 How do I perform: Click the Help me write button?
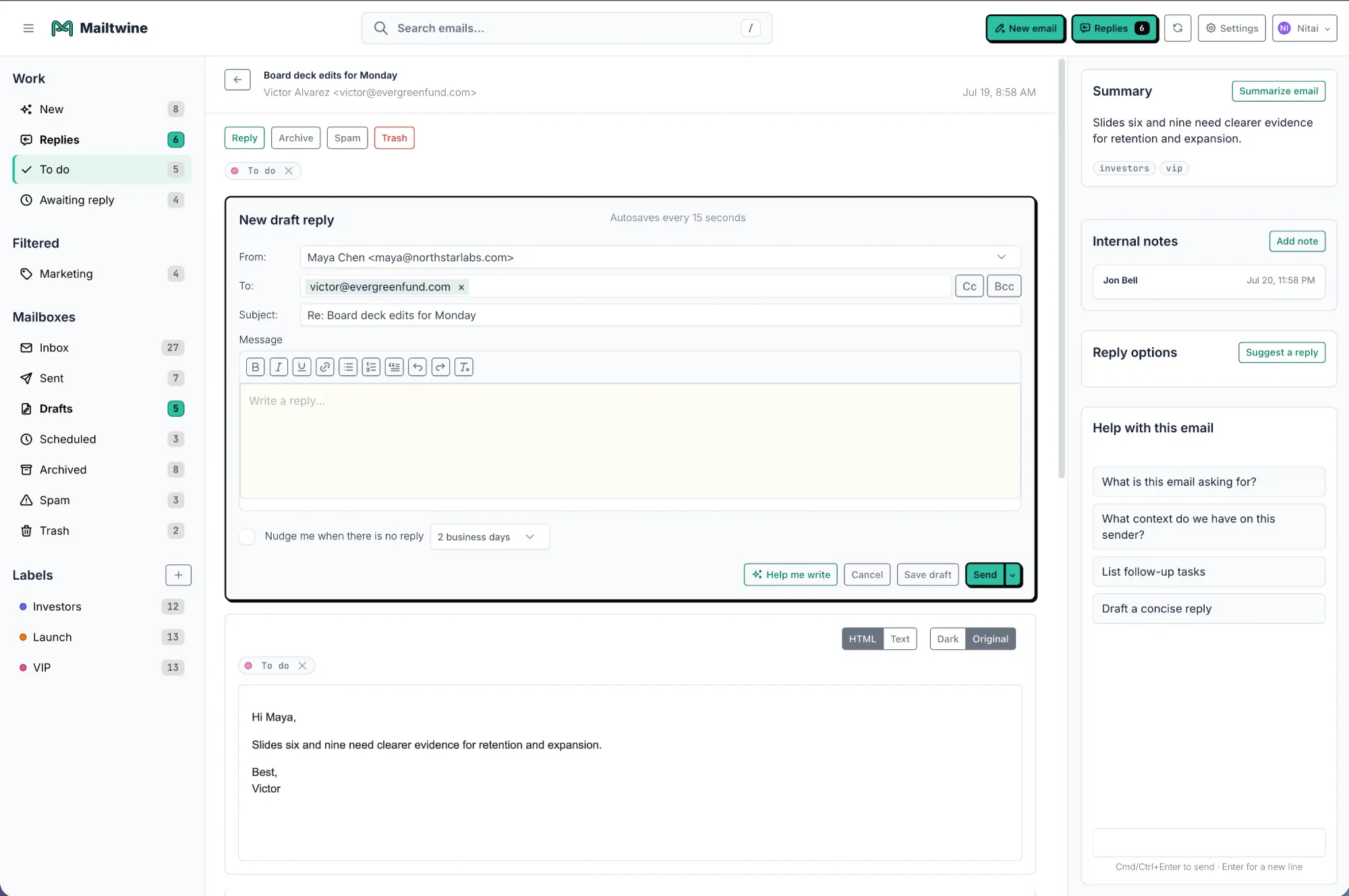pyautogui.click(x=791, y=575)
